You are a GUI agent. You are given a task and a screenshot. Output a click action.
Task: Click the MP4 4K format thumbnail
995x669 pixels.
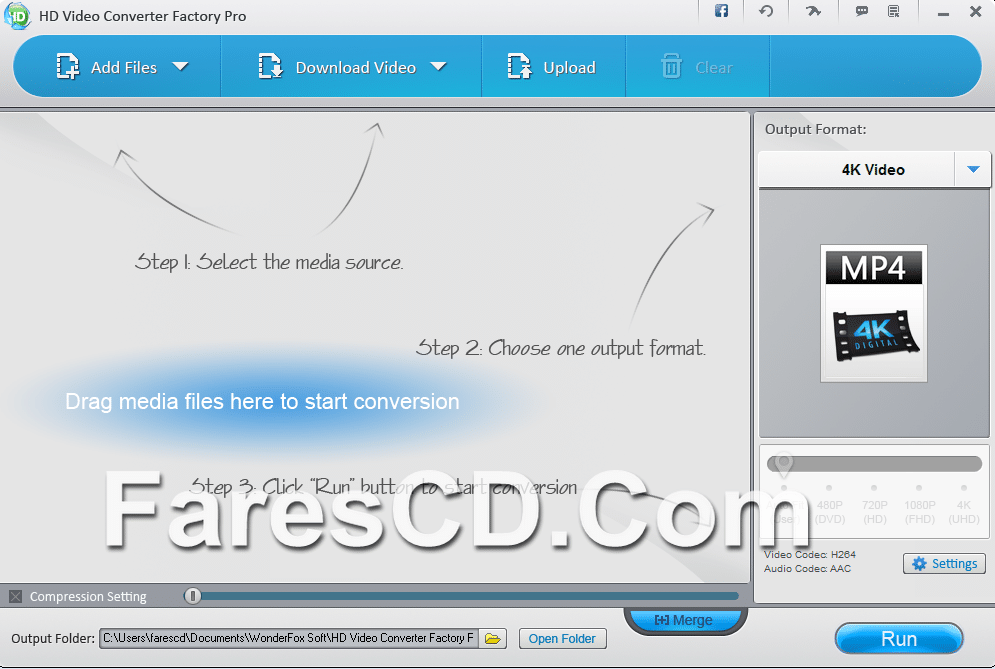874,313
